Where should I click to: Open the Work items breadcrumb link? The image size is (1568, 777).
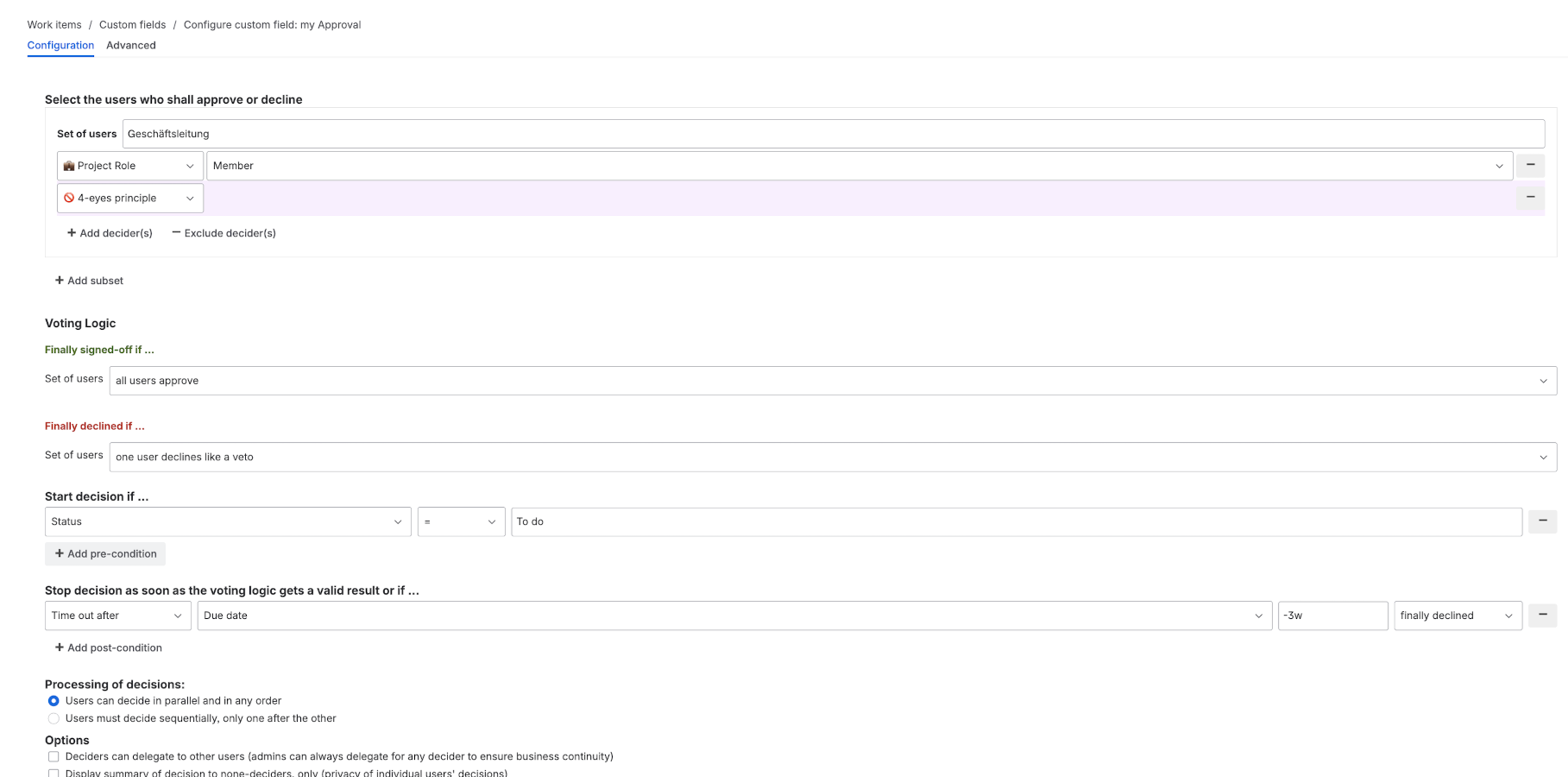pos(54,24)
